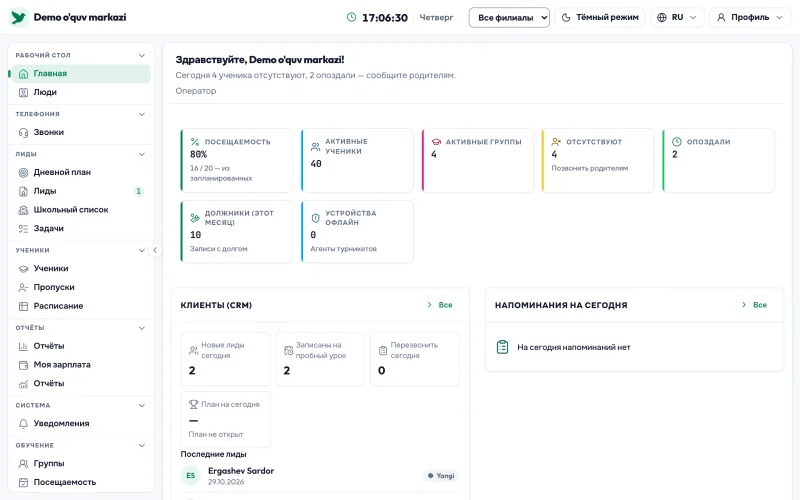Click the wallet icon beside Моя зарплата
This screenshot has width=800, height=500.
[x=23, y=365]
